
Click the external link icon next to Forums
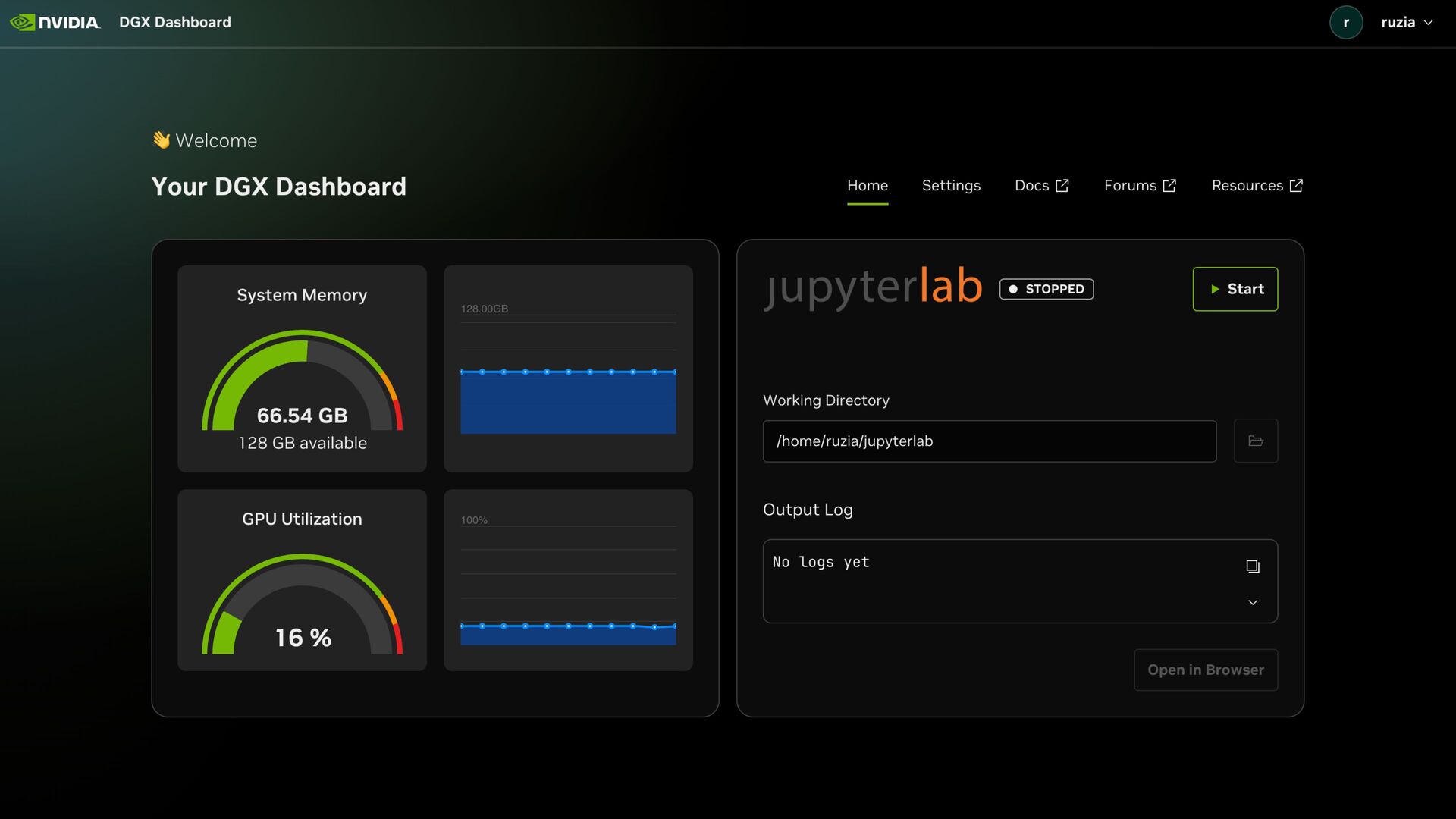[1169, 186]
